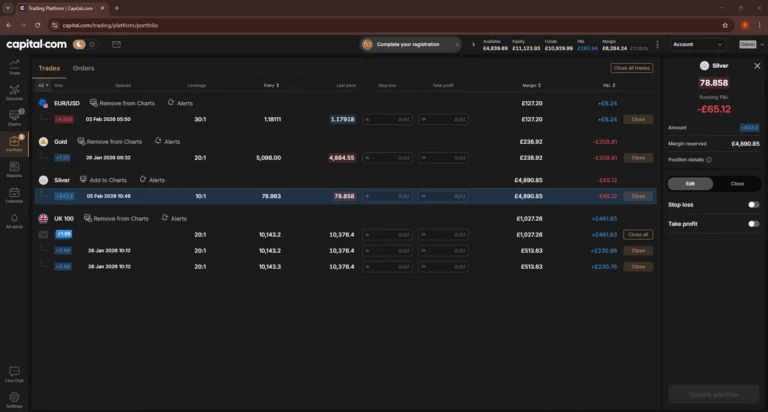
Task: Sort trades by the Entry column
Action: (271, 85)
